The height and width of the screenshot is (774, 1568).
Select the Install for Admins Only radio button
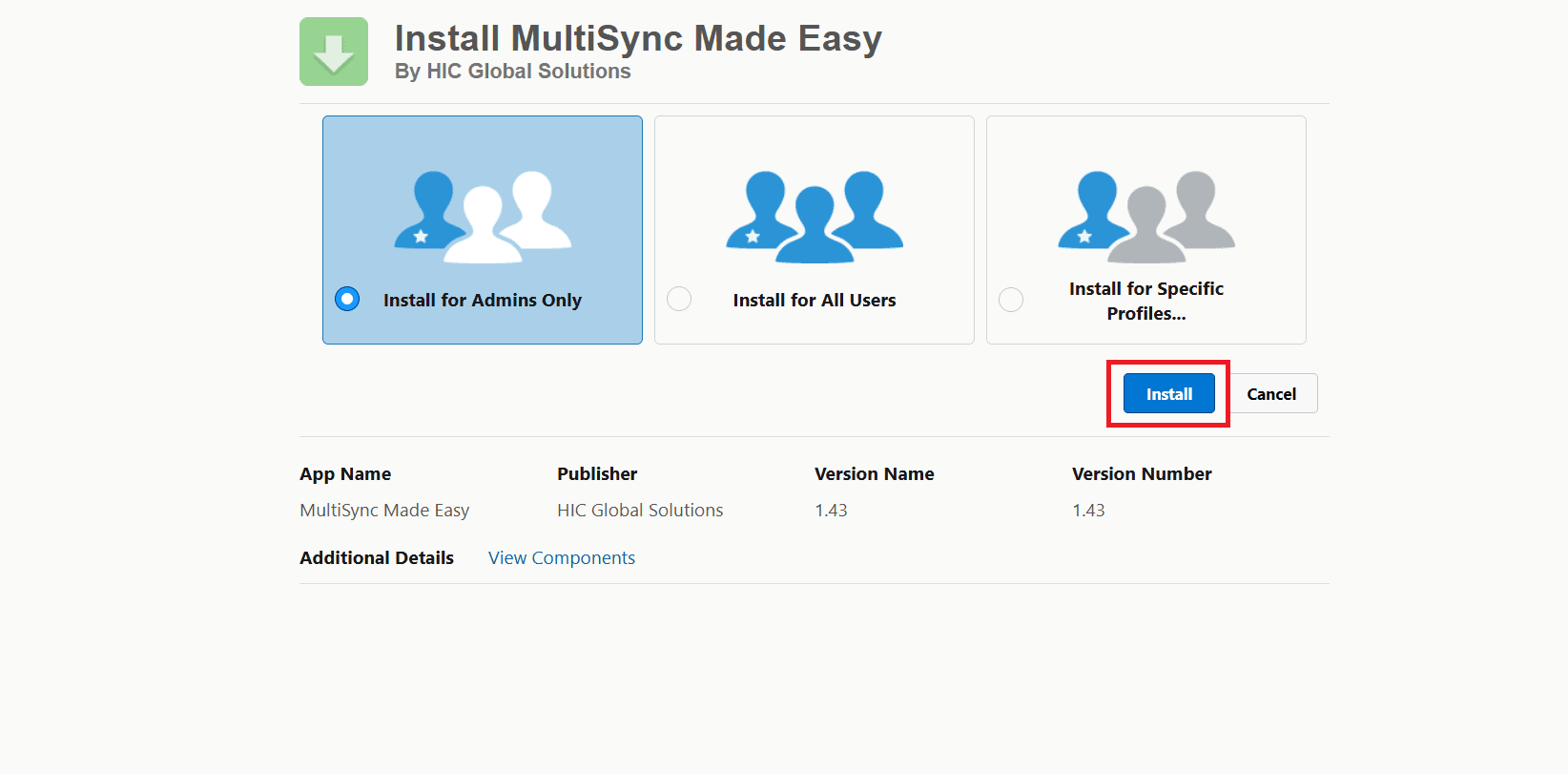pyautogui.click(x=347, y=299)
